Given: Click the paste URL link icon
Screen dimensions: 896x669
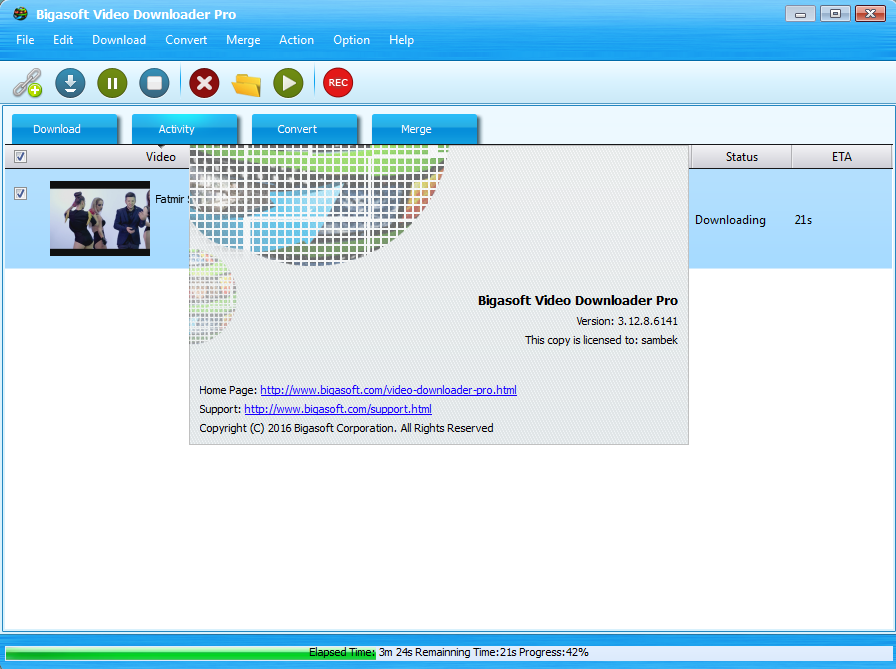Looking at the screenshot, I should 27,83.
